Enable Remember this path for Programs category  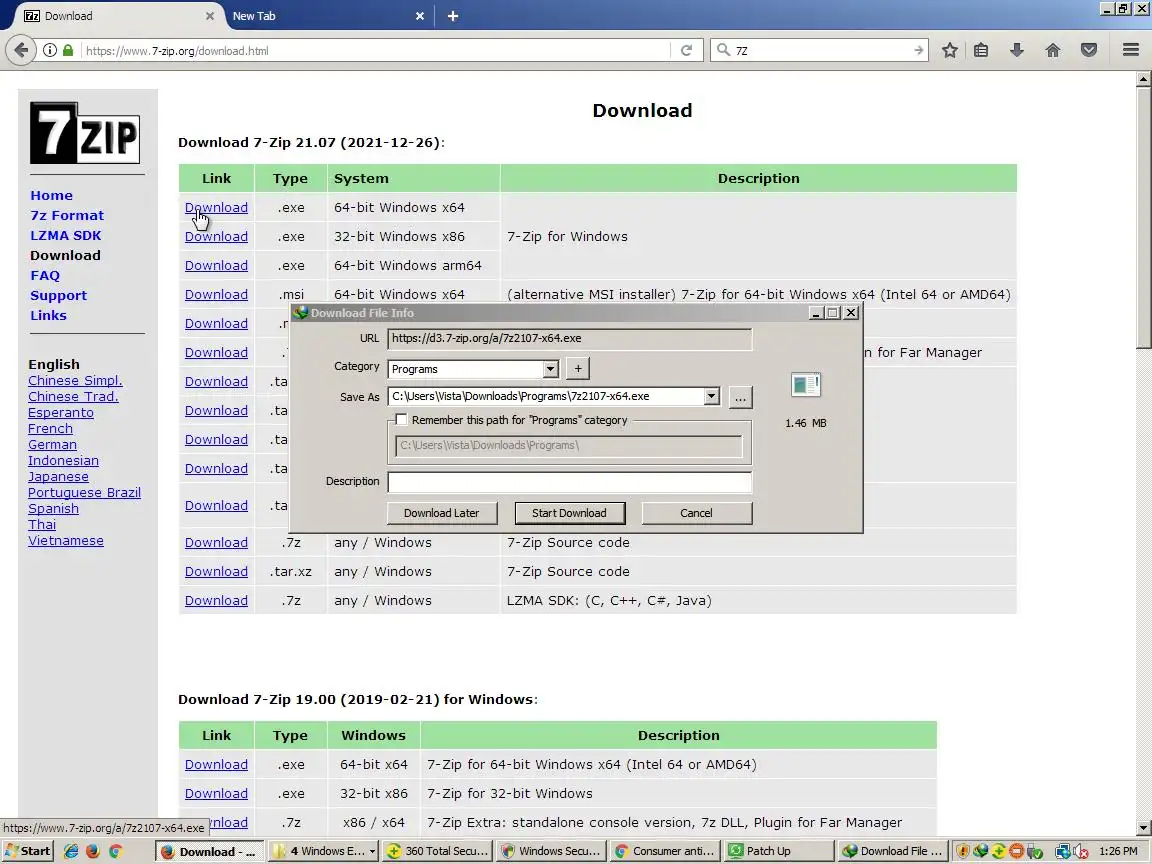(401, 420)
